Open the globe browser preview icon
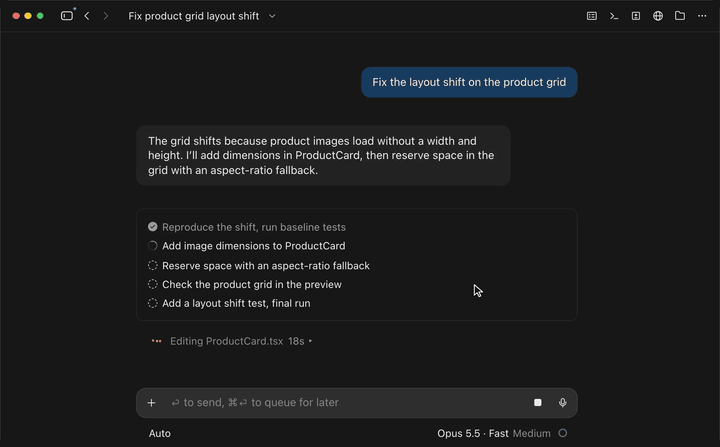Image resolution: width=720 pixels, height=447 pixels. click(658, 16)
